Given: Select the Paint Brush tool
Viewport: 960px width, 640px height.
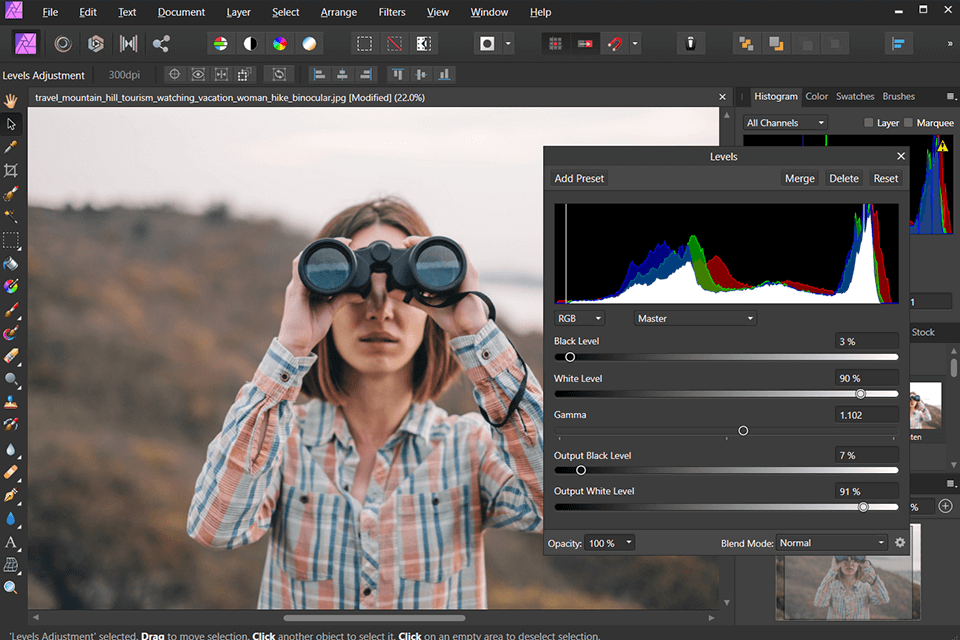Looking at the screenshot, I should point(11,310).
